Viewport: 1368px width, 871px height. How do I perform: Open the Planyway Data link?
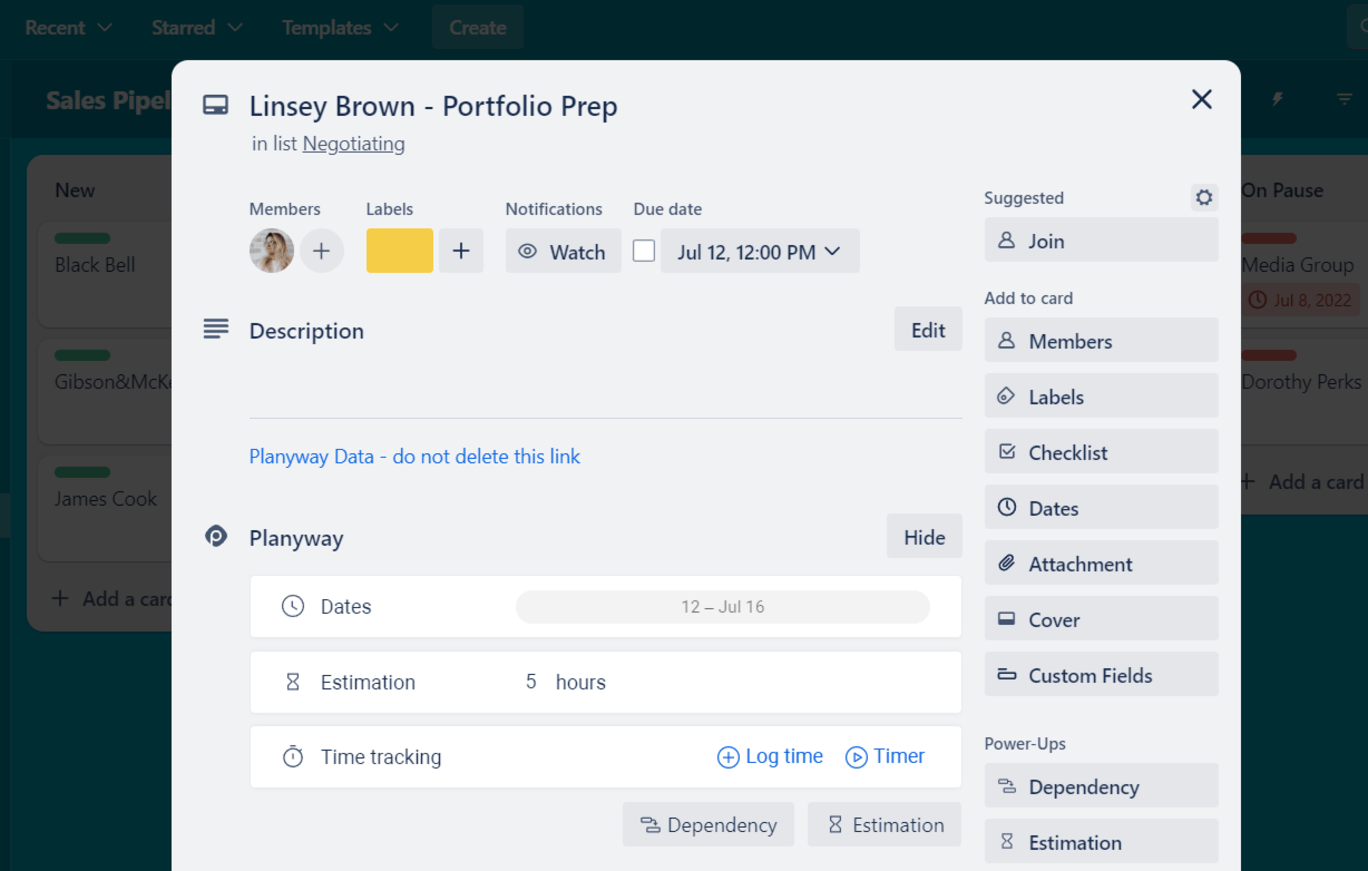click(414, 456)
